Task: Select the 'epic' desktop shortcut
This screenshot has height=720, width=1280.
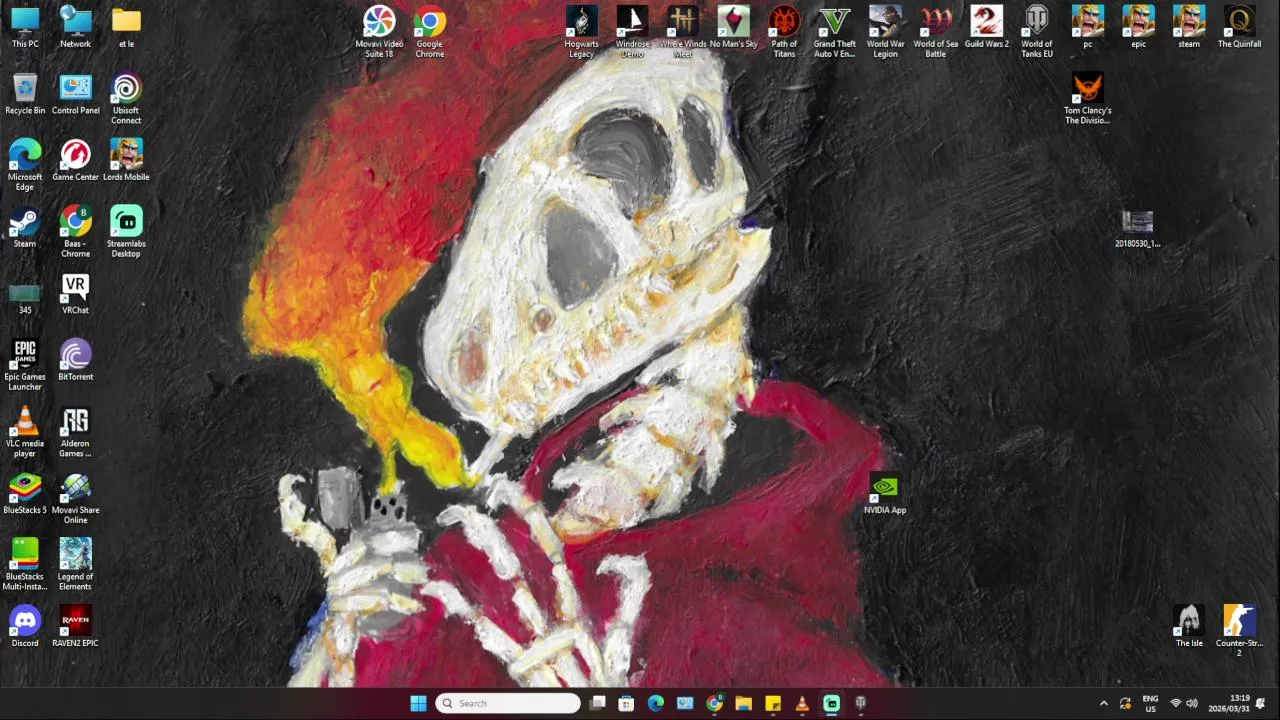Action: [x=1138, y=27]
